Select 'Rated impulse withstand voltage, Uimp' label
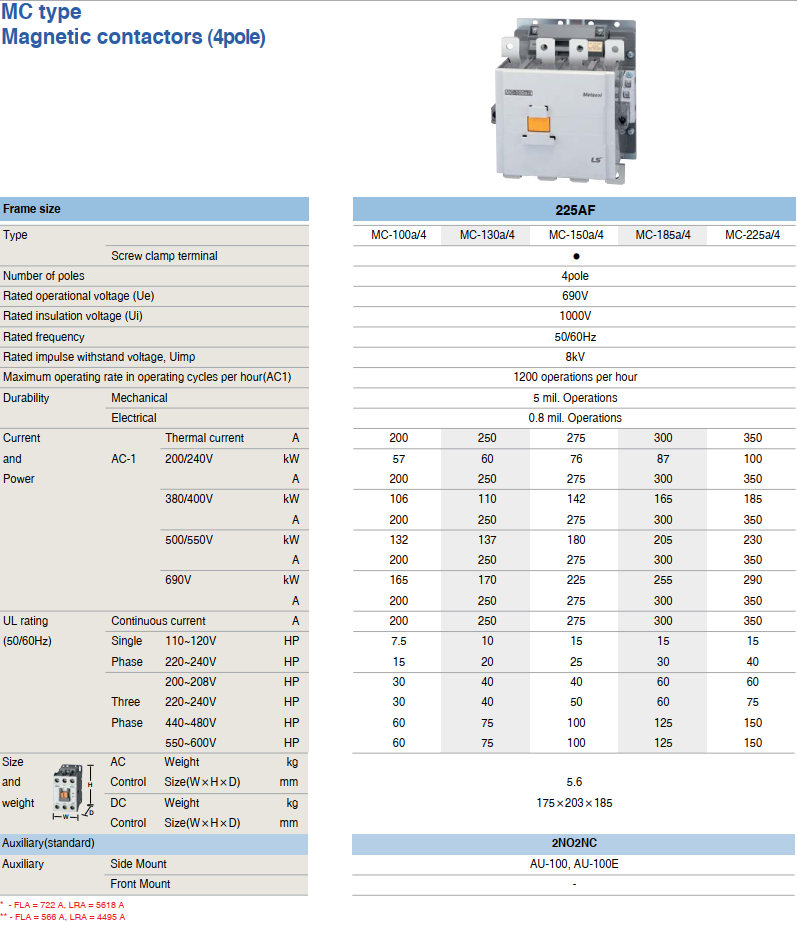The height and width of the screenshot is (926, 798). pyautogui.click(x=99, y=357)
